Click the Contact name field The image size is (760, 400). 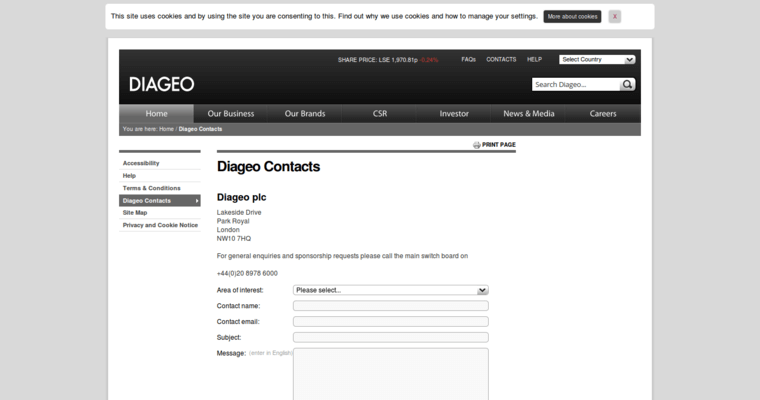(x=390, y=306)
